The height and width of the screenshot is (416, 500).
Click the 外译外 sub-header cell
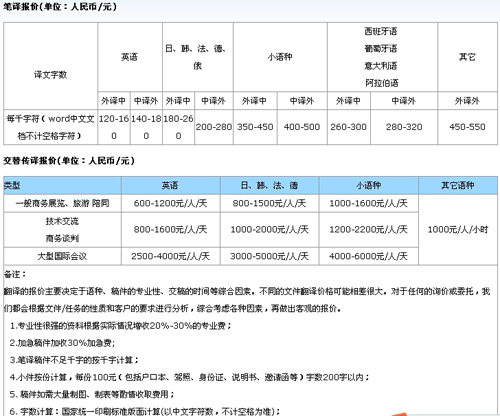coord(467,101)
